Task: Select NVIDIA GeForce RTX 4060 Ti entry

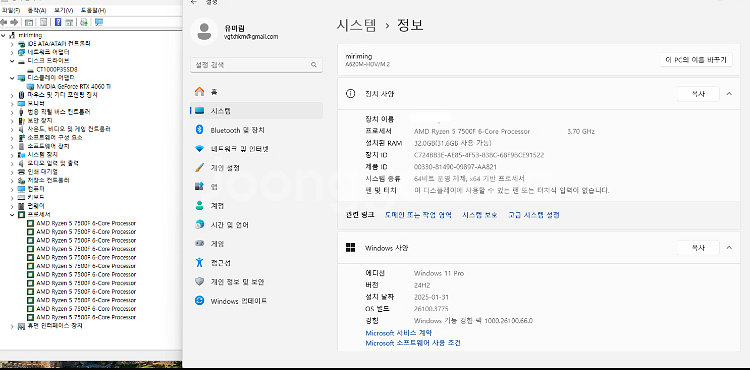Action: [x=74, y=86]
